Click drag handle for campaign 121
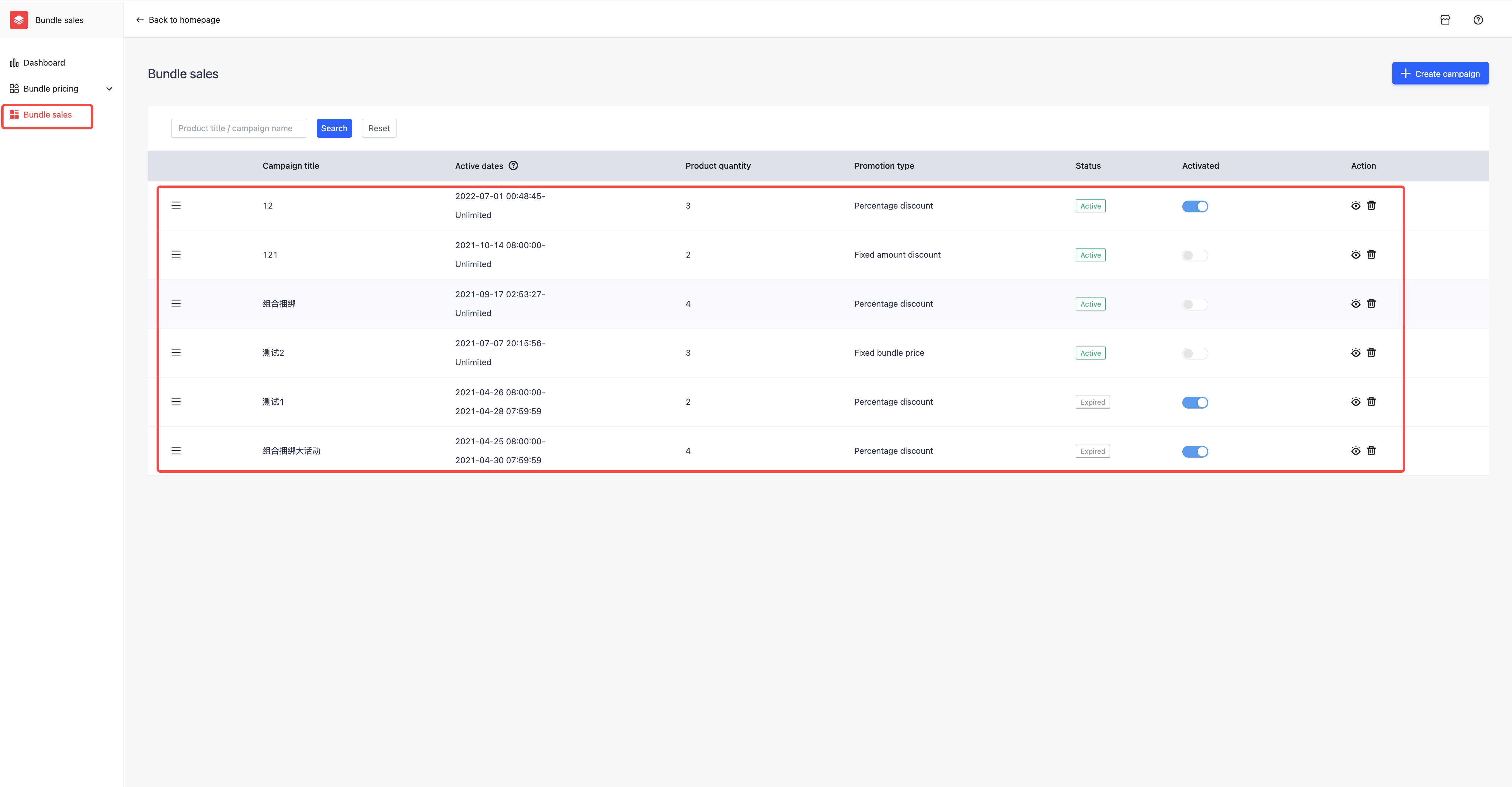The height and width of the screenshot is (787, 1512). click(x=176, y=255)
